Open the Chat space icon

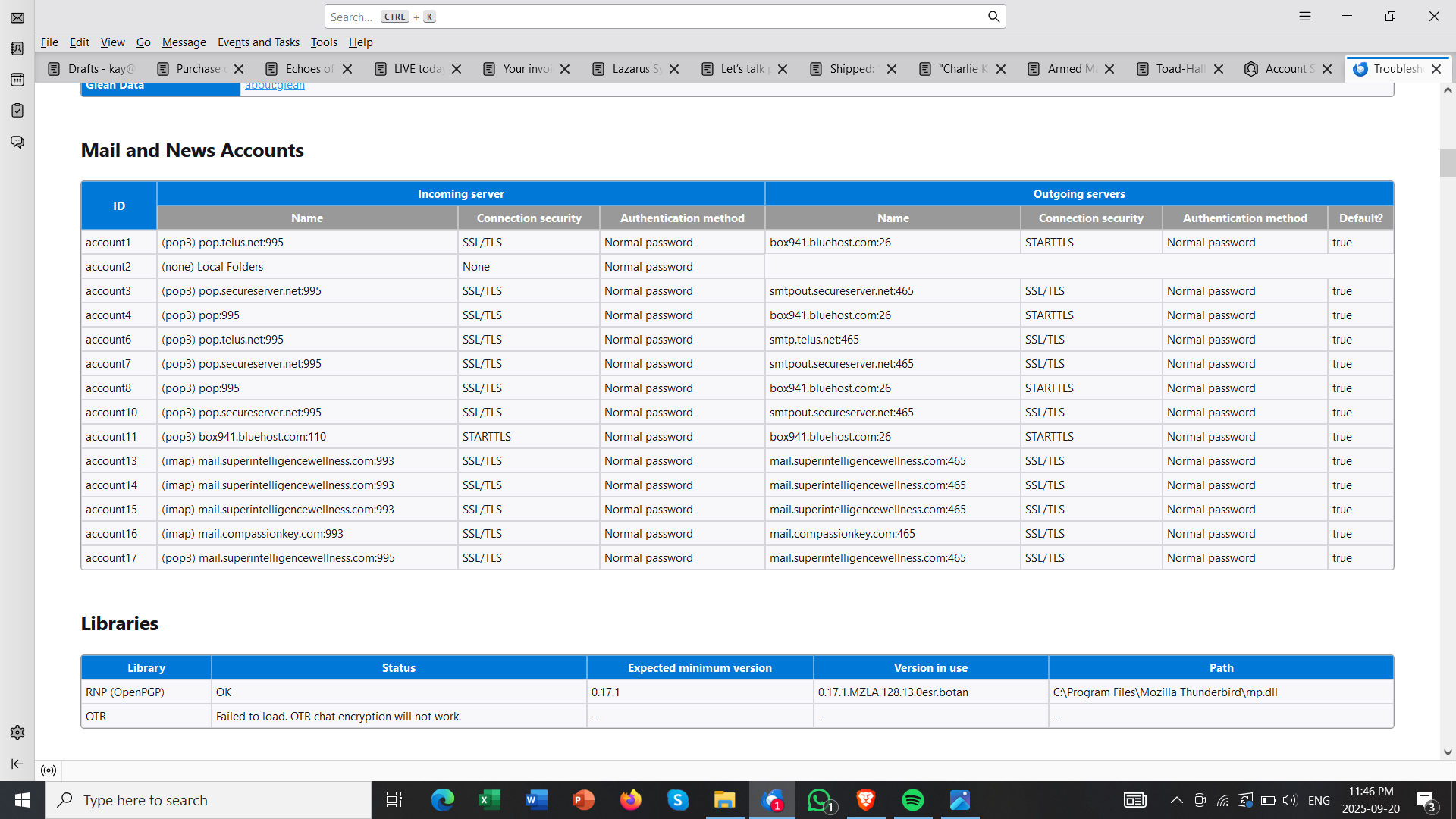click(17, 142)
